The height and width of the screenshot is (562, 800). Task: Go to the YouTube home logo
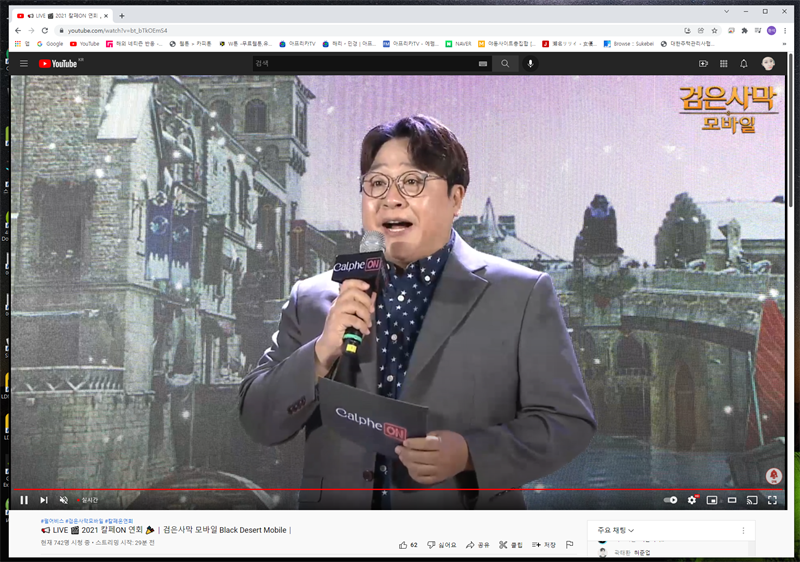58,64
